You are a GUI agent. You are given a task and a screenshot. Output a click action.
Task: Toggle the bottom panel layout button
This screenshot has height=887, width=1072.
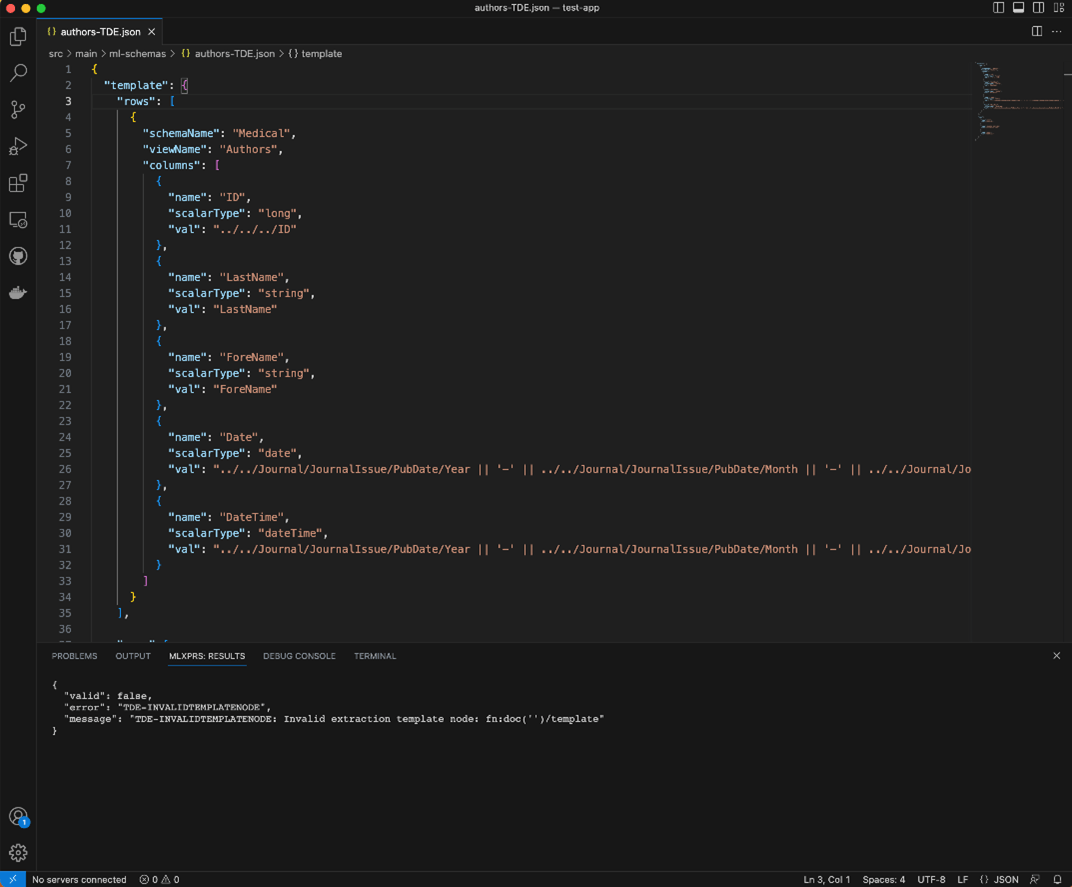[1018, 8]
